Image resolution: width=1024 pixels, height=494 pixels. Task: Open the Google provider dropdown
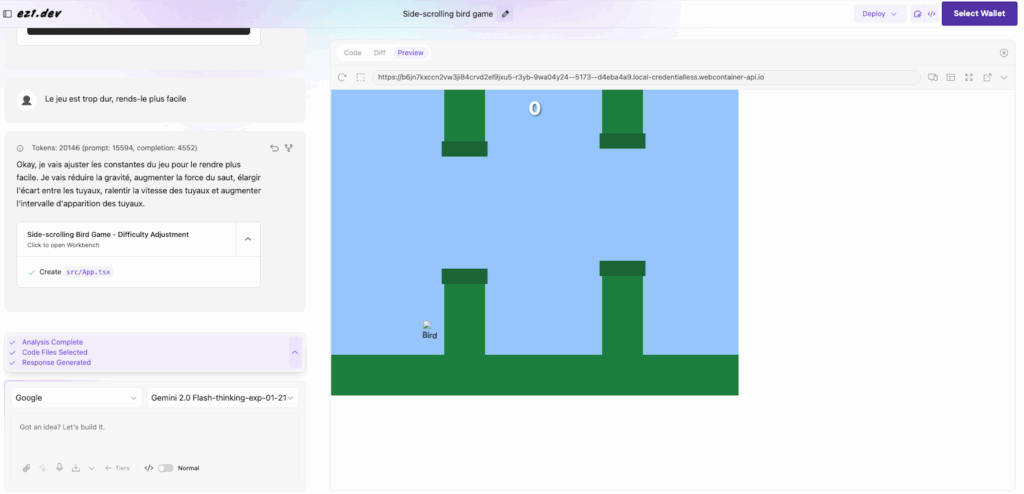[x=76, y=398]
